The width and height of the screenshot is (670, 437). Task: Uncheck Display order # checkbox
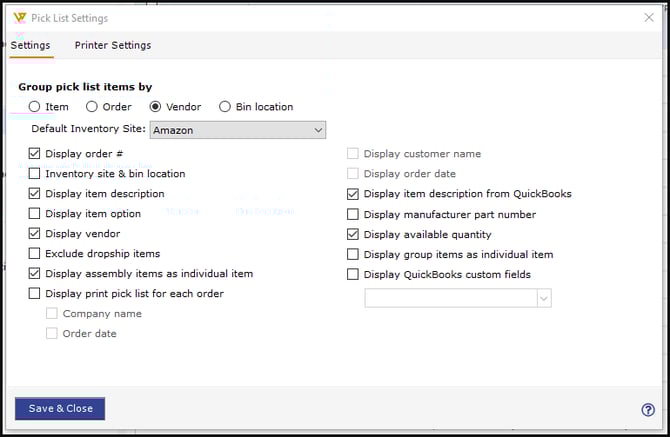[x=35, y=154]
